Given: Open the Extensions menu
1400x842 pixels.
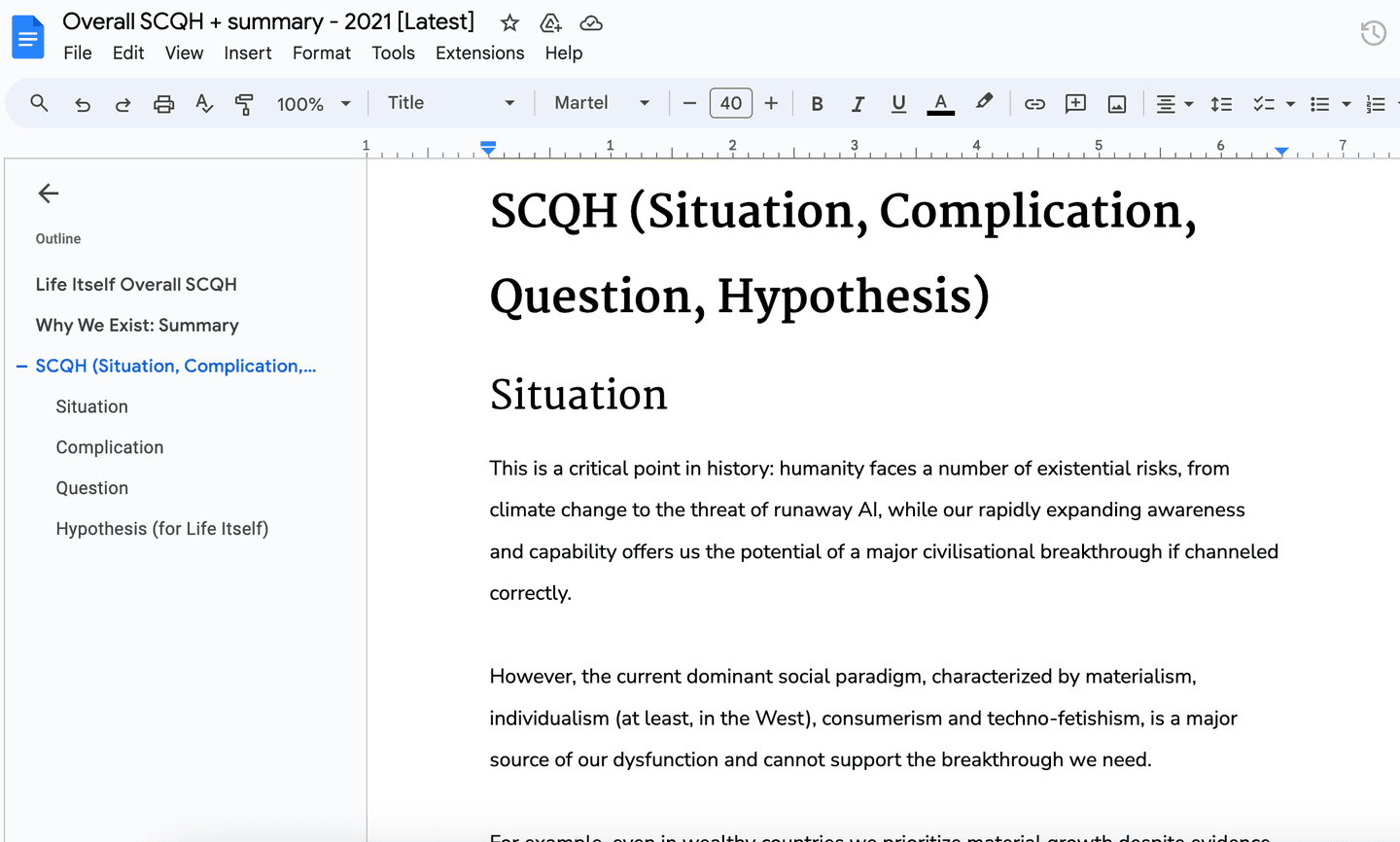Looking at the screenshot, I should pos(479,53).
